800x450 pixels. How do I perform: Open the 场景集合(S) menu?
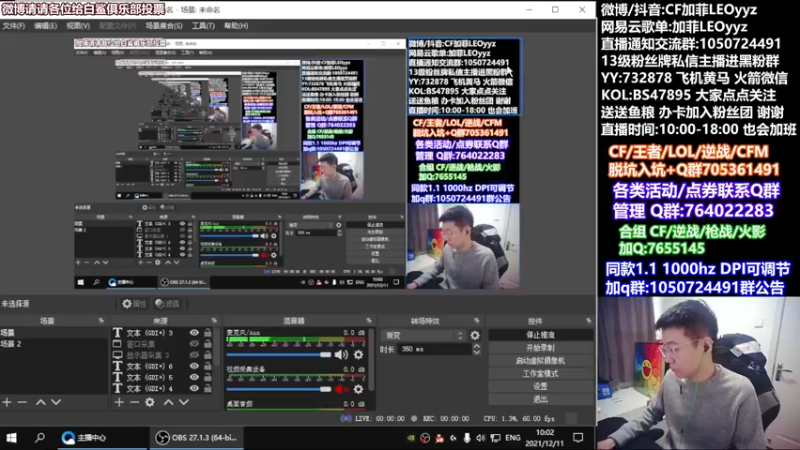163,26
